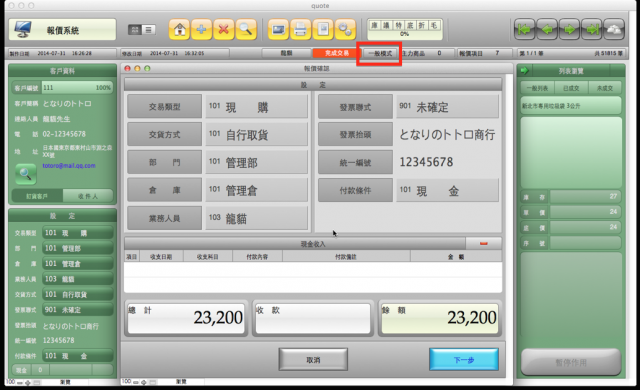Close 報價確認 dialog with red button

pyautogui.click(x=127, y=69)
